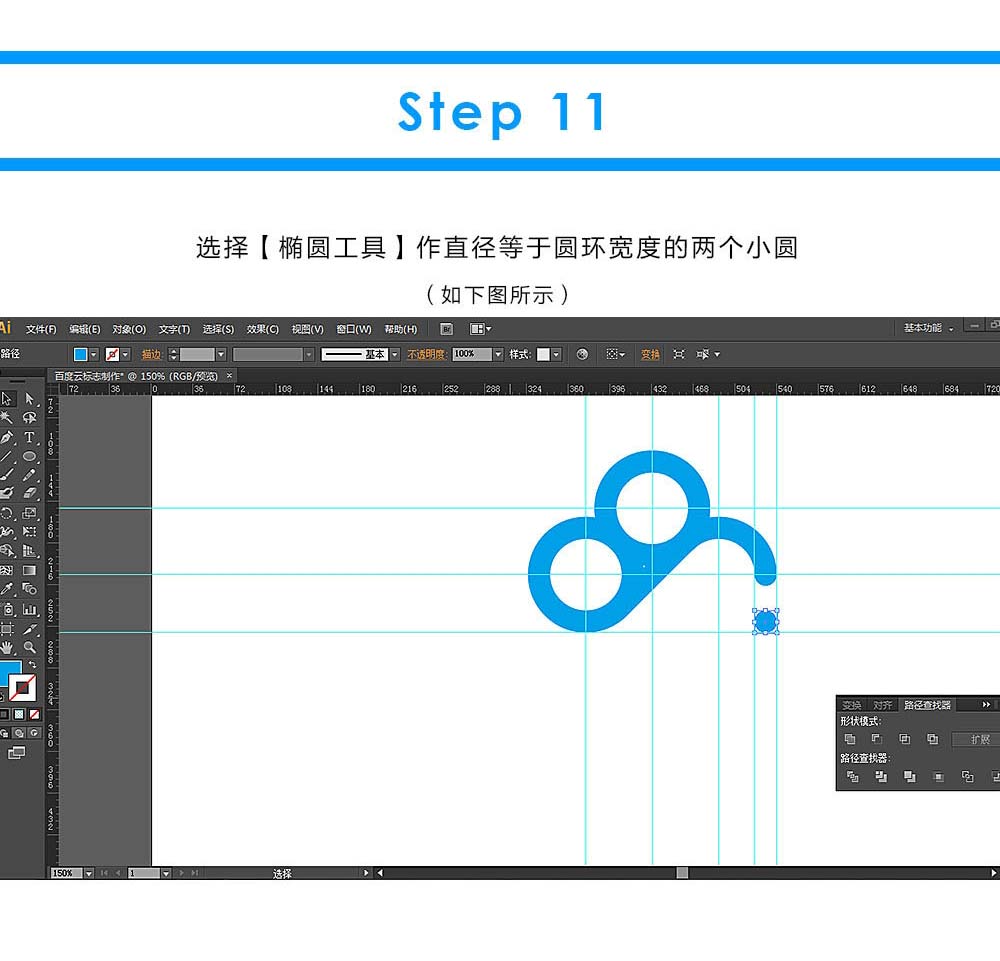This screenshot has width=1000, height=961.
Task: Select the Free Transform tool
Action: click(29, 532)
